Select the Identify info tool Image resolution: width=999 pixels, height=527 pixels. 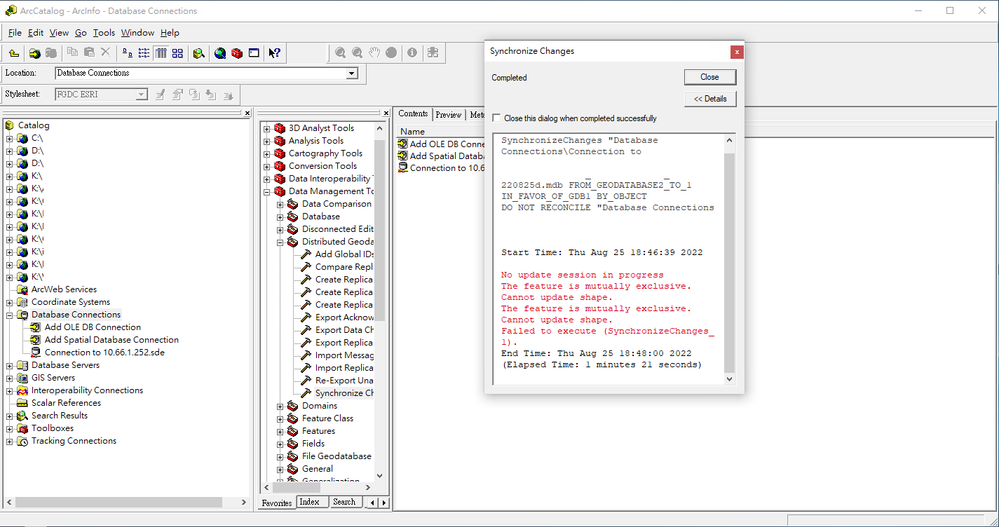click(412, 53)
